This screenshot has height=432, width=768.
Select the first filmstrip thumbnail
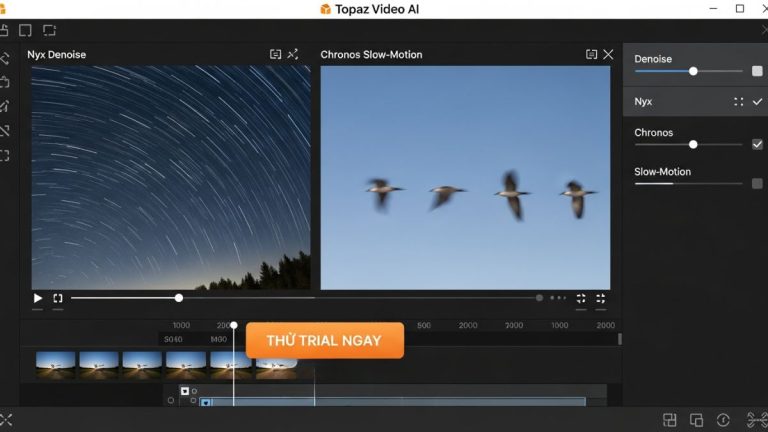55,365
